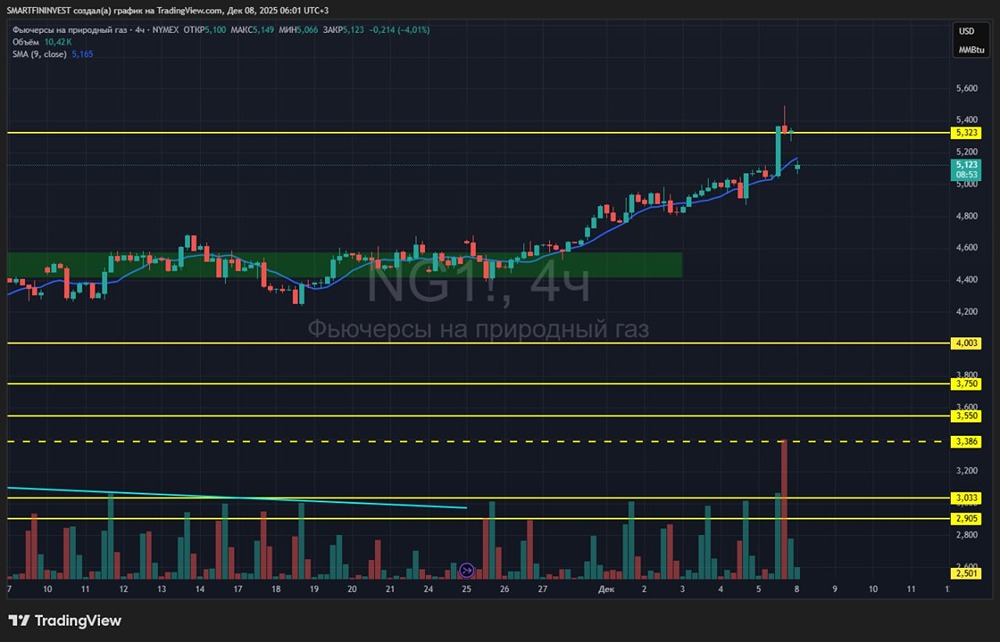Viewport: 1000px width, 642px height.
Task: Select the cyan descending trend line
Action: point(237,497)
